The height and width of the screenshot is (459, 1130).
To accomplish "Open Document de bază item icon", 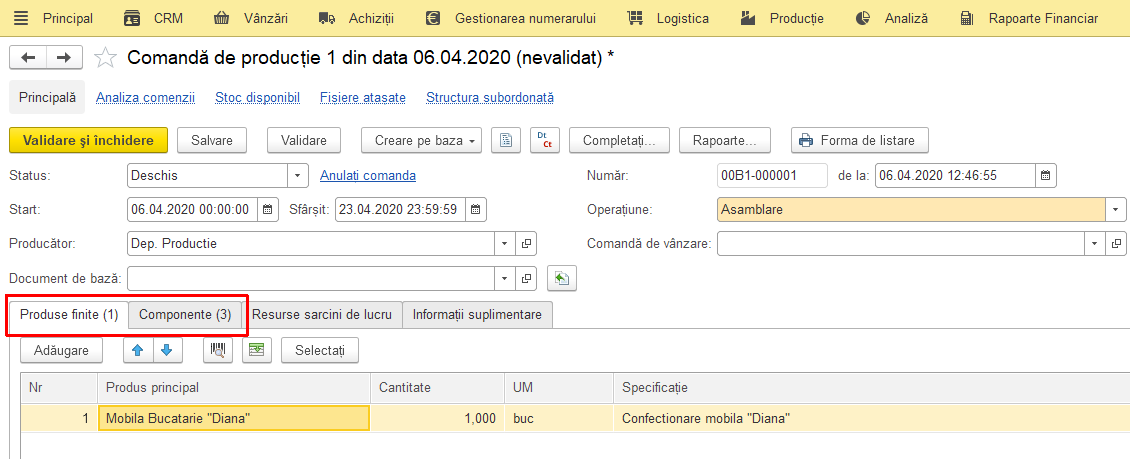I will pyautogui.click(x=527, y=277).
